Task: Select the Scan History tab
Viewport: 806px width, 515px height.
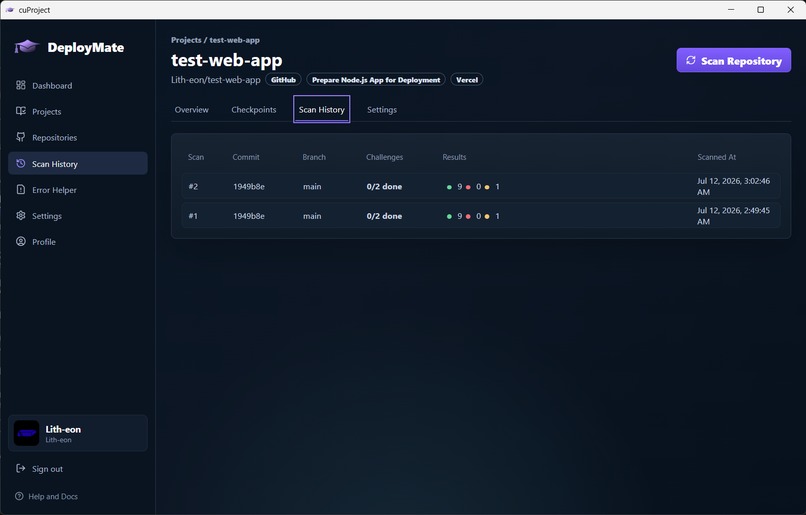Action: (x=322, y=109)
